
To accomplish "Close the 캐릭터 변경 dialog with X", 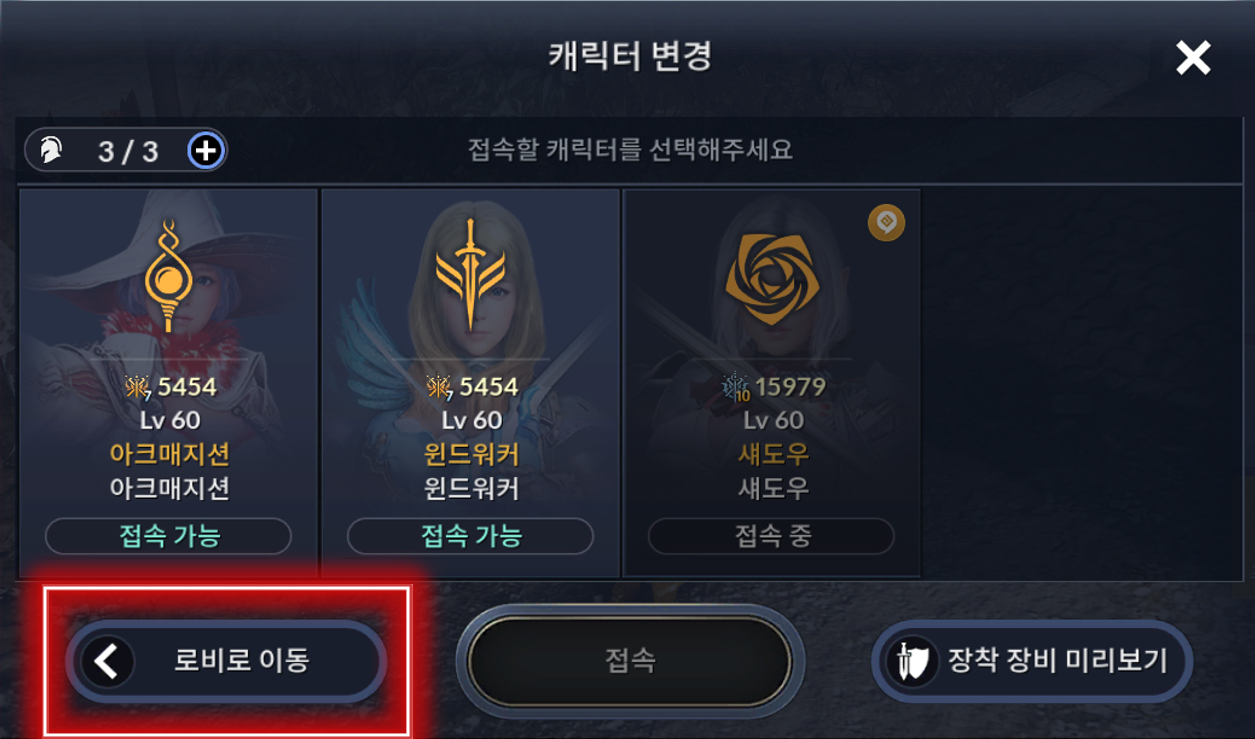I will (1193, 58).
